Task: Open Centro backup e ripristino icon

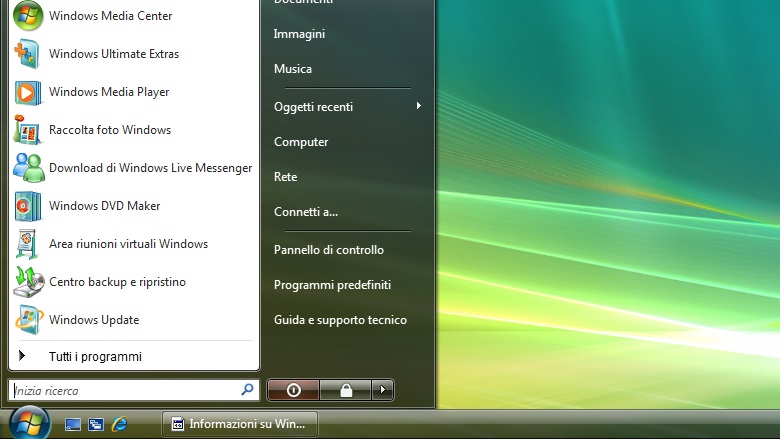Action: coord(28,282)
